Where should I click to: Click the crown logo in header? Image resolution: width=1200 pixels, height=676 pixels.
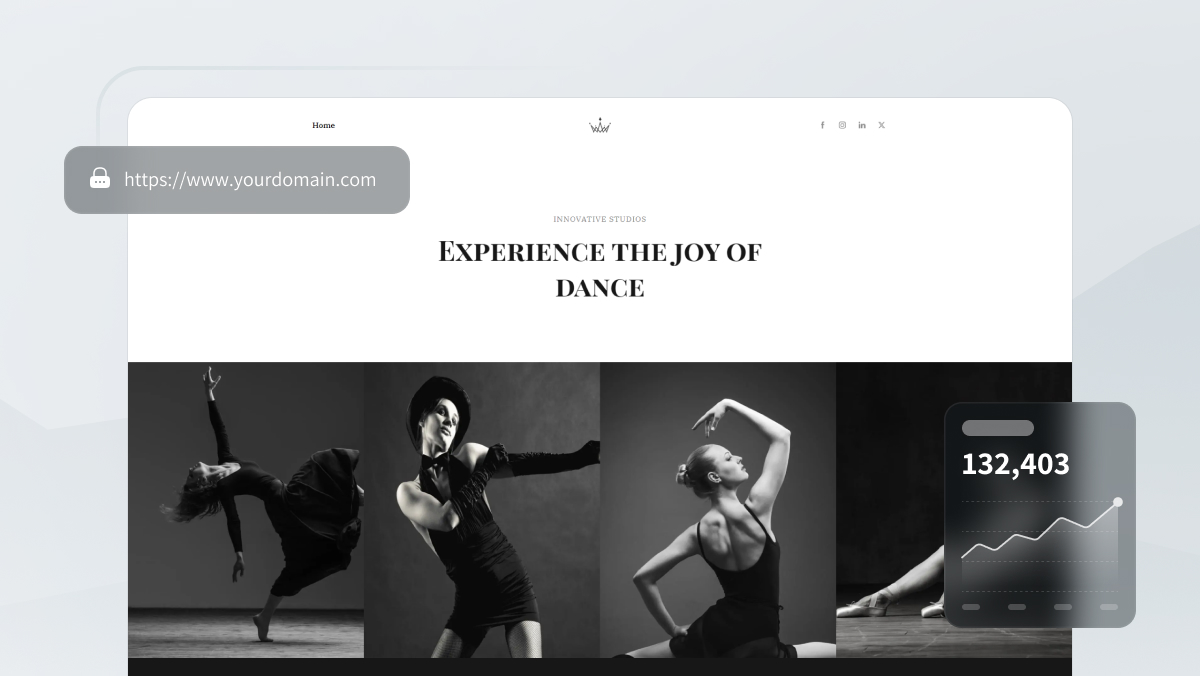600,126
